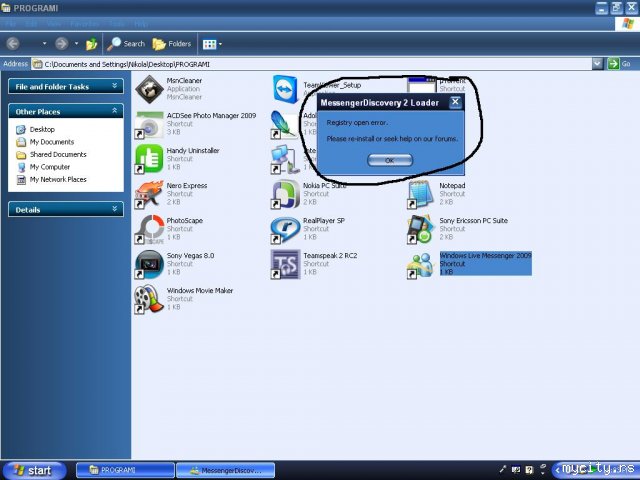Open the Forward button history dropdown arrow
This screenshot has height=480, width=640.
click(x=76, y=44)
